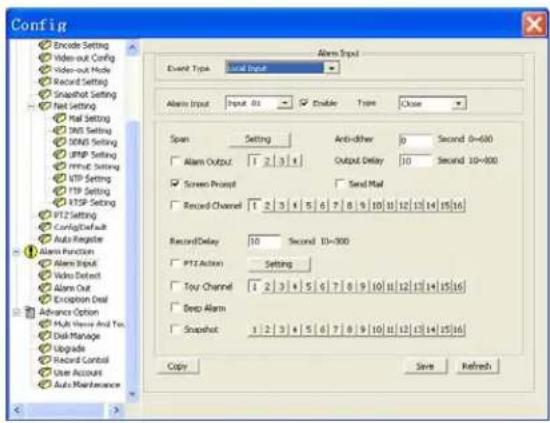Select Record Control in the tree
The image size is (550, 423).
pos(81,360)
